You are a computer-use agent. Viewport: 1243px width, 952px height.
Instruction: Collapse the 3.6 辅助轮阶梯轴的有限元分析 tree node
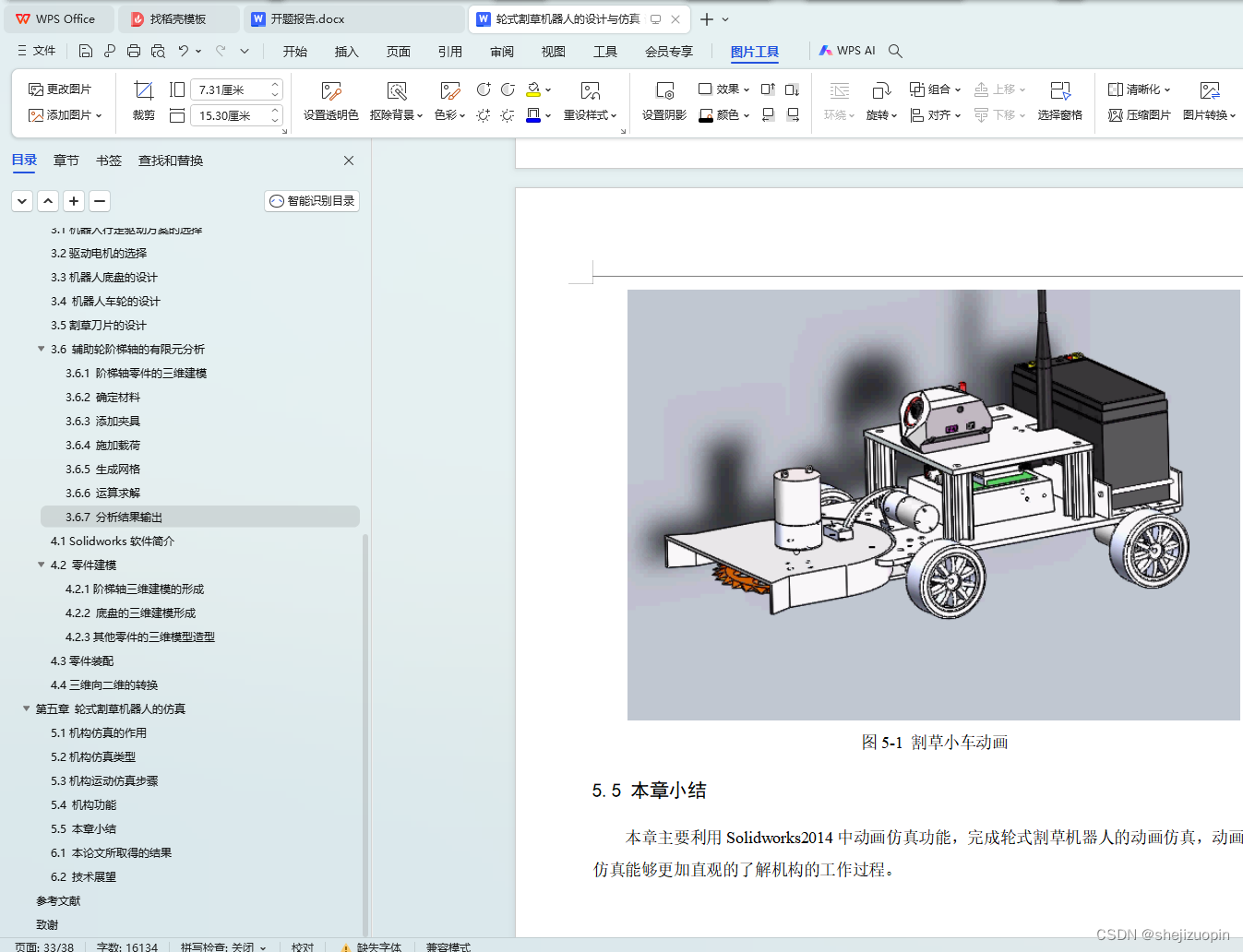41,349
